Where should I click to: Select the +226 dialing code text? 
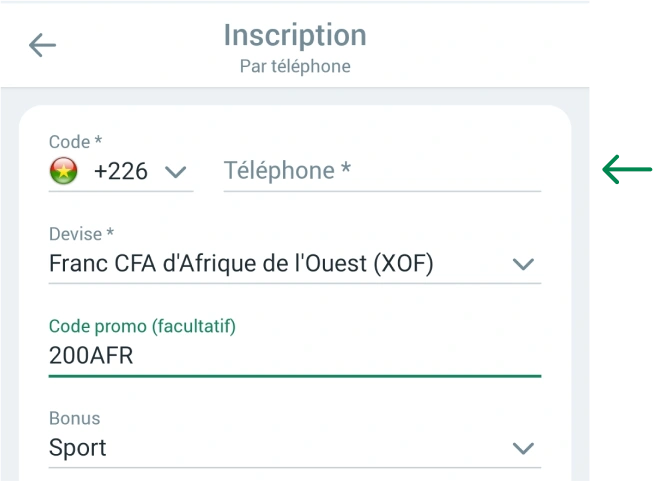[x=120, y=171]
